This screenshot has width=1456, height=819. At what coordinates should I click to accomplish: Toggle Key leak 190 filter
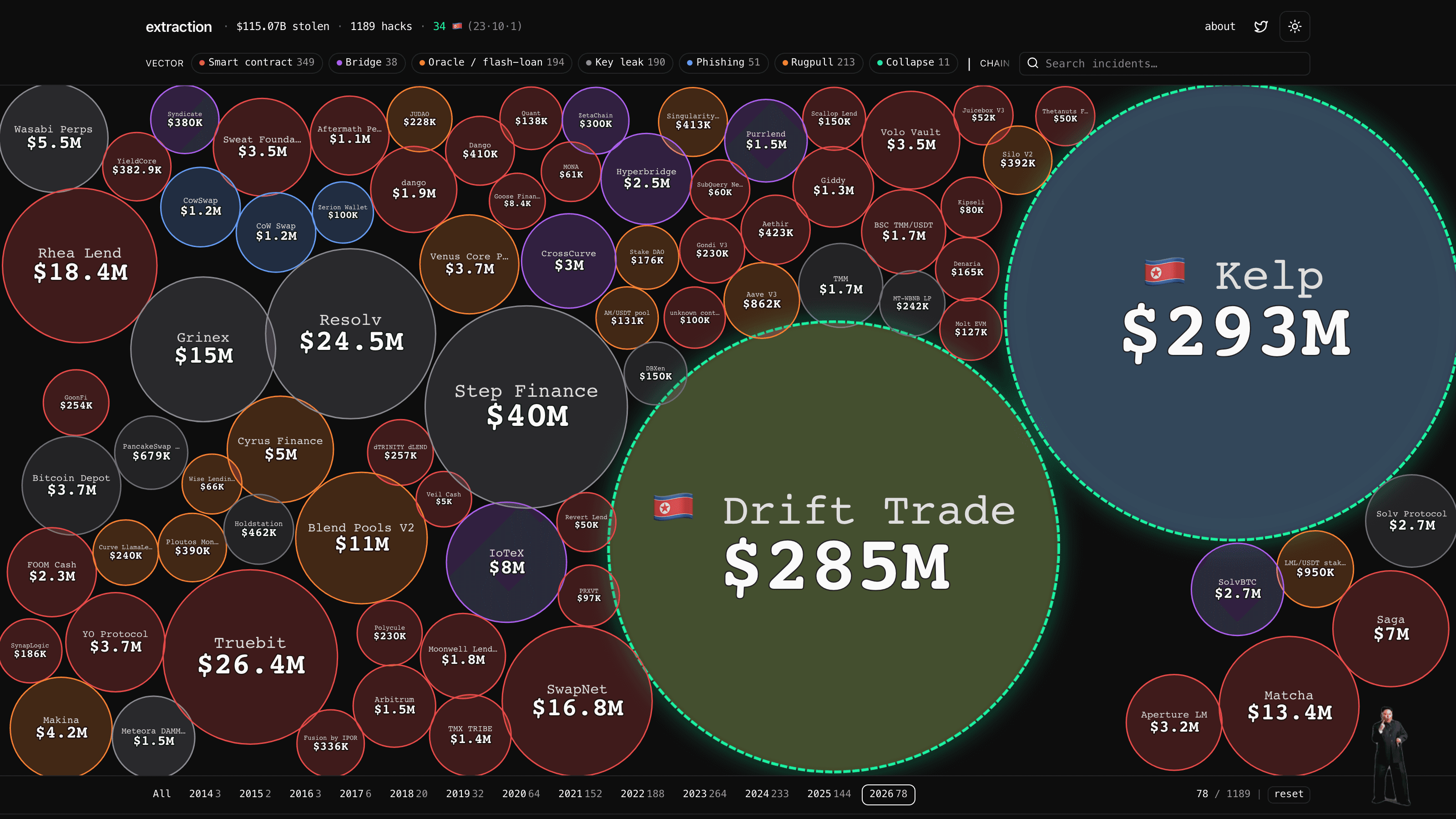[x=625, y=63]
